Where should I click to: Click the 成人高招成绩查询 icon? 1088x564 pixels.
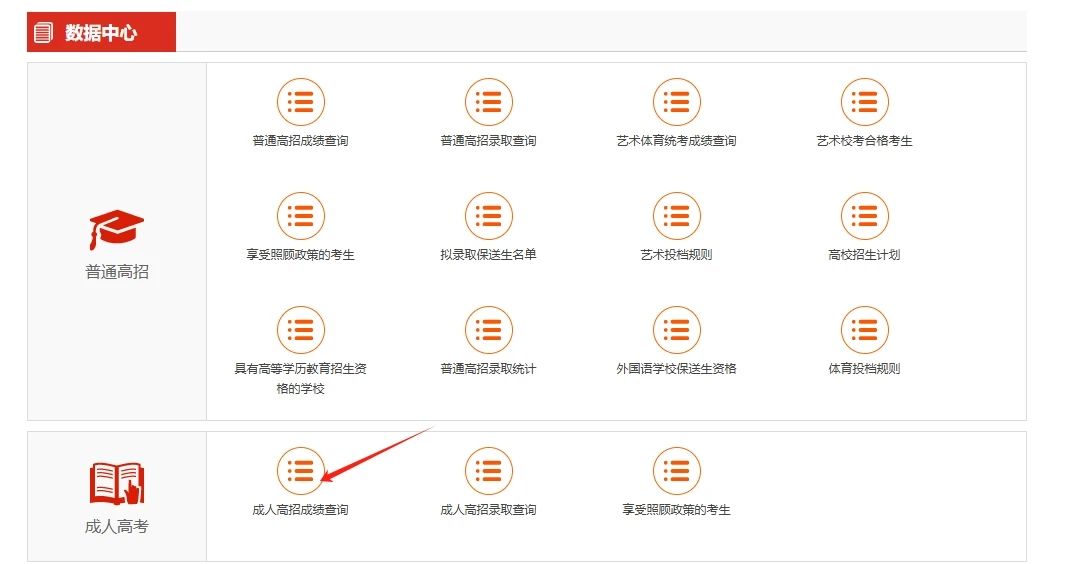301,471
